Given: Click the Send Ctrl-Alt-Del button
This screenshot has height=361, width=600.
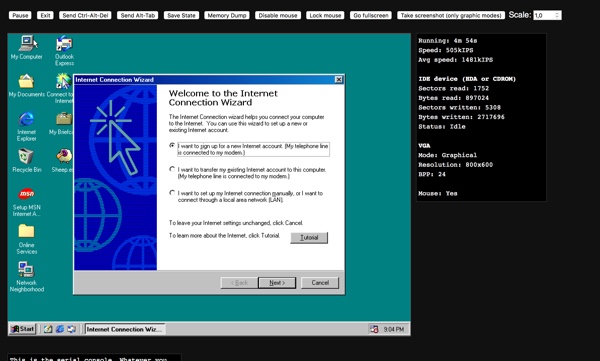Looking at the screenshot, I should point(85,15).
